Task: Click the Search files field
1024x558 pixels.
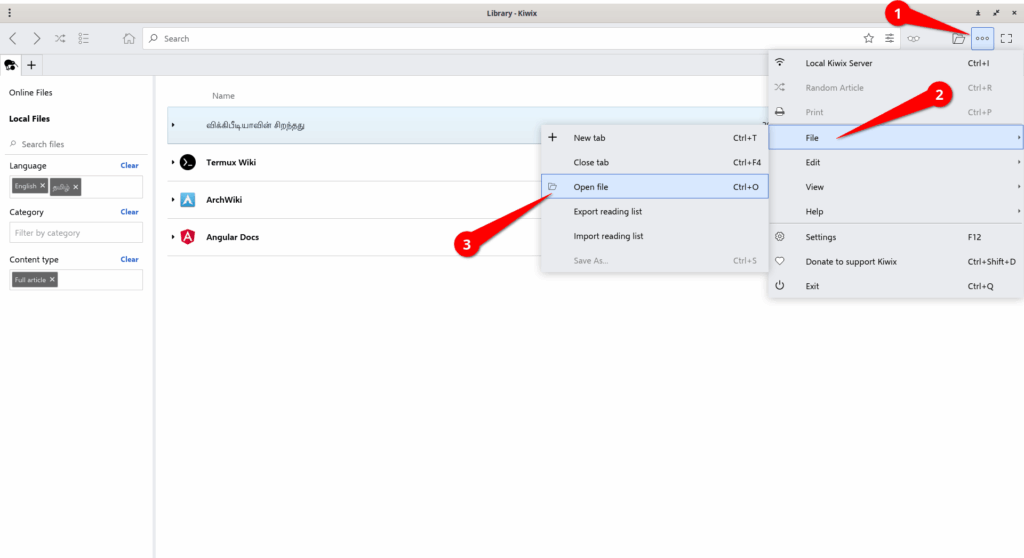Action: pyautogui.click(x=76, y=144)
